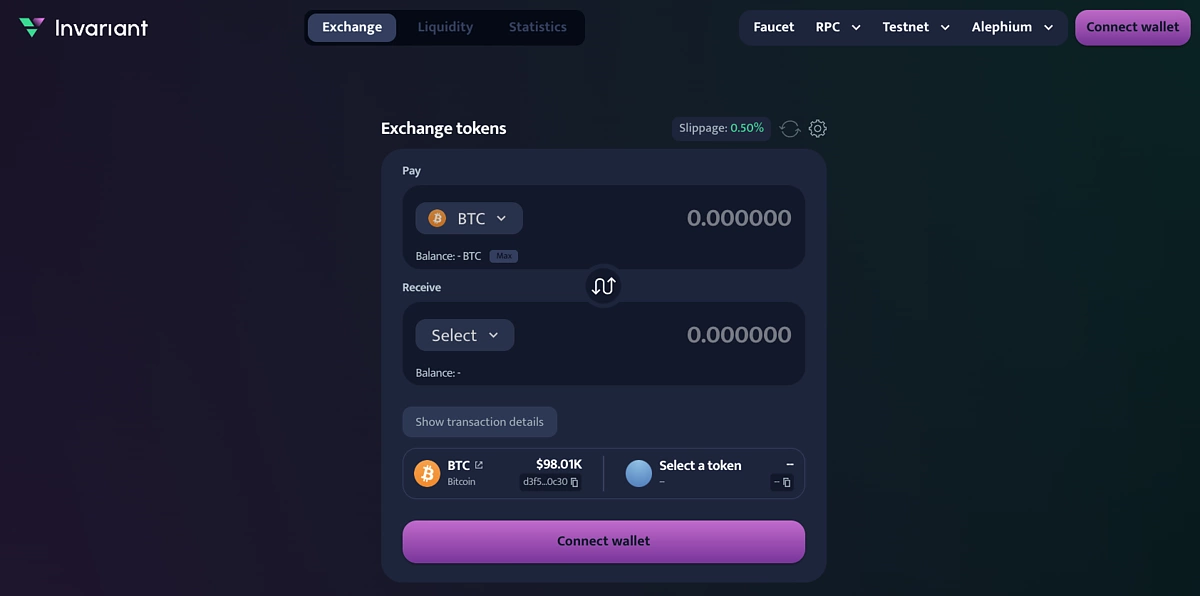Switch to the Liquidity tab
This screenshot has width=1200, height=596.
tap(445, 27)
